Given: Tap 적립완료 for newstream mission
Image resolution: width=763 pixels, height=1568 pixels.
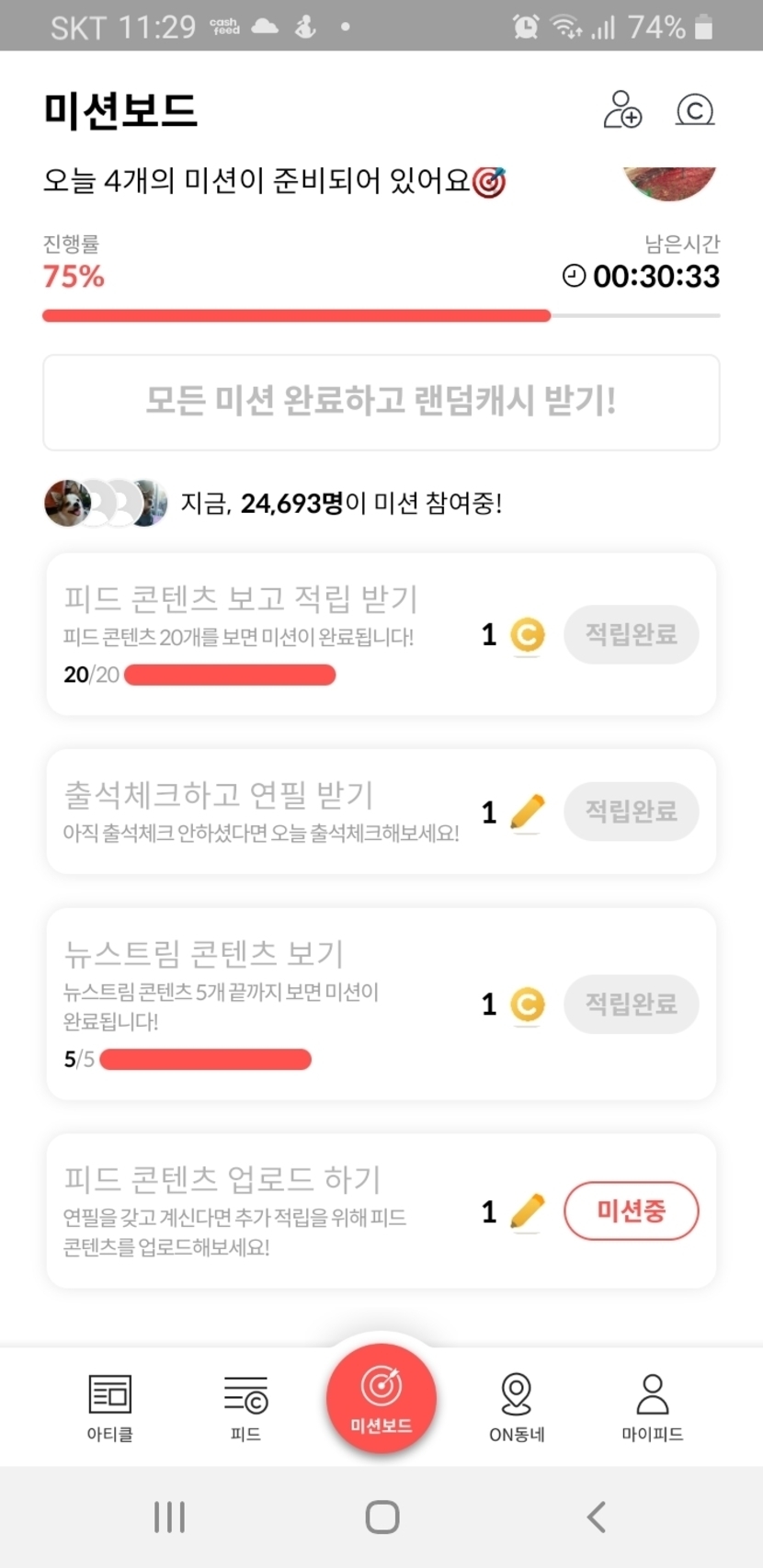Looking at the screenshot, I should [631, 1004].
